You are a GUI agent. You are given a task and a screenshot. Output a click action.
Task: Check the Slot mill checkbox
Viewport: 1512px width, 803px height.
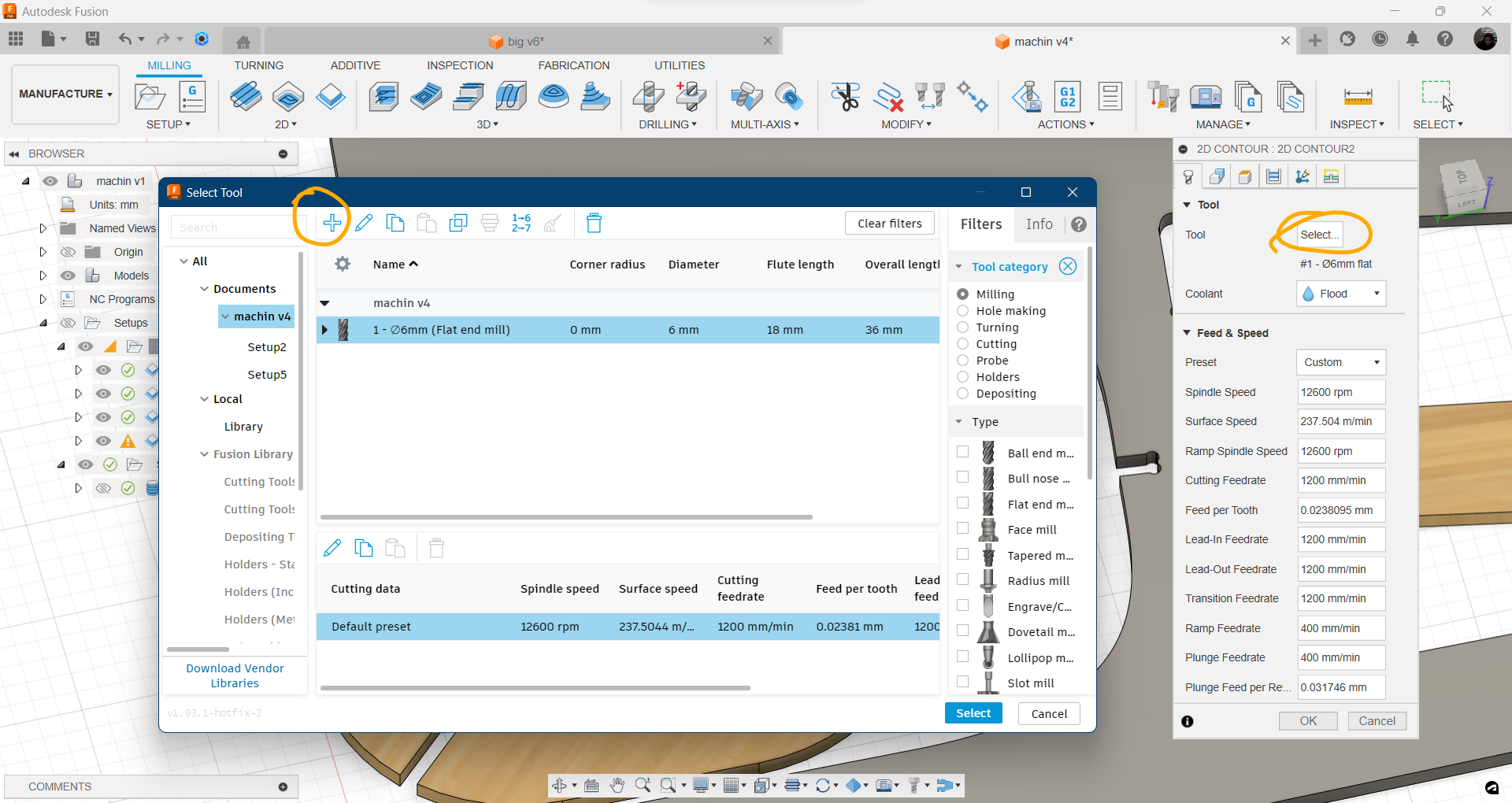coord(962,682)
